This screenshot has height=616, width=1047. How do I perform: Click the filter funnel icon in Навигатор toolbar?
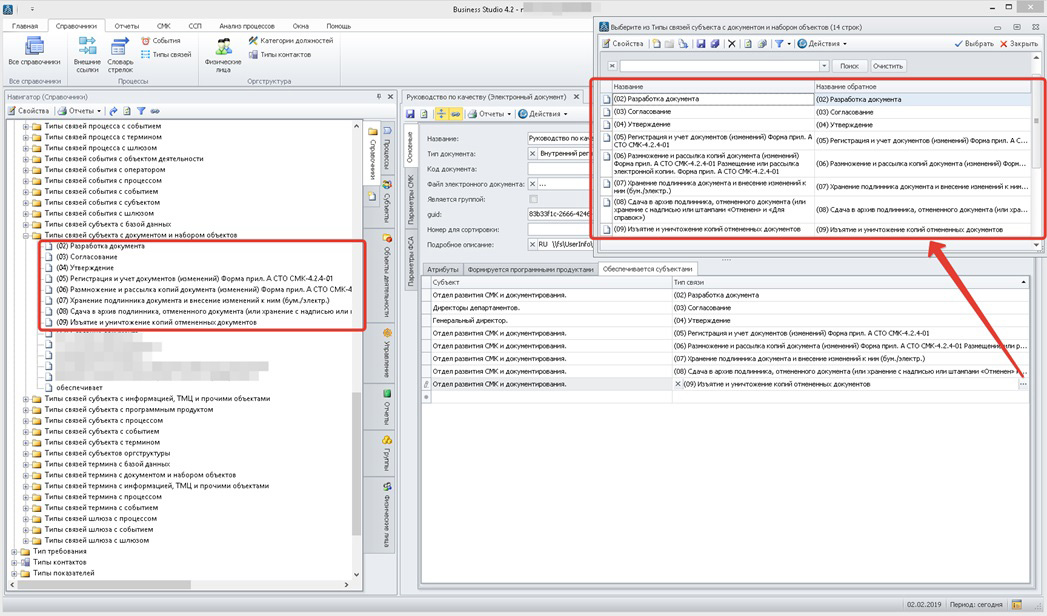click(x=141, y=111)
